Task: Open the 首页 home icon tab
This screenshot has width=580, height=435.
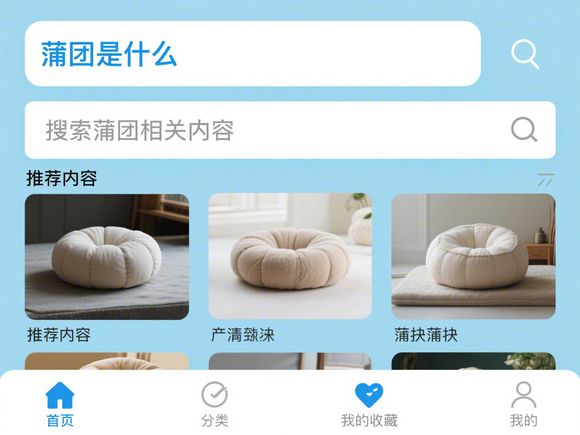Action: pyautogui.click(x=60, y=395)
